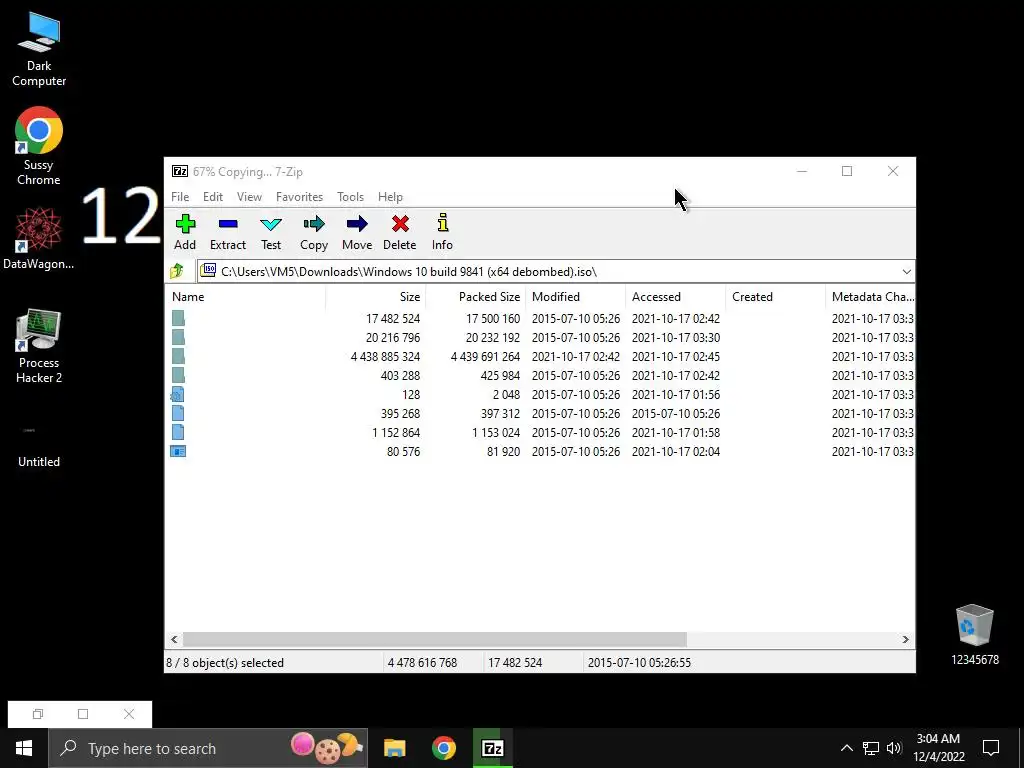Open the Windows Start menu

point(24,748)
